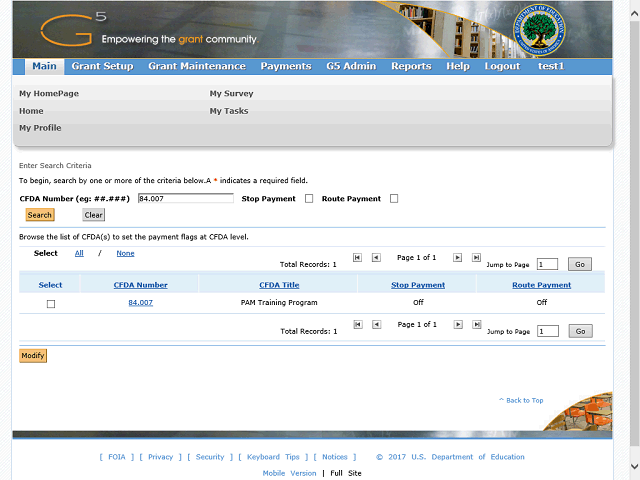This screenshot has height=480, width=640.
Task: Click Go button in bottom pager
Action: pos(581,331)
